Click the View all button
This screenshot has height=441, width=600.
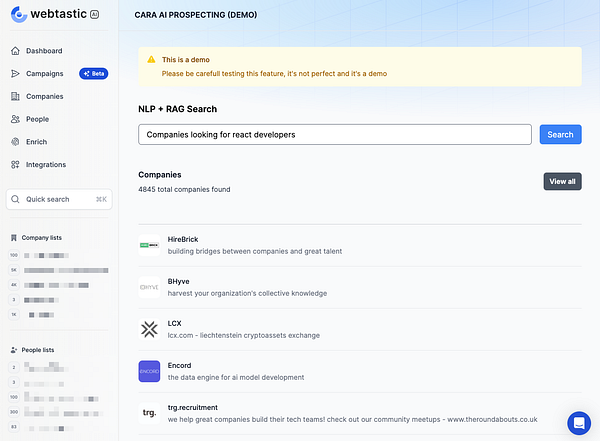562,181
